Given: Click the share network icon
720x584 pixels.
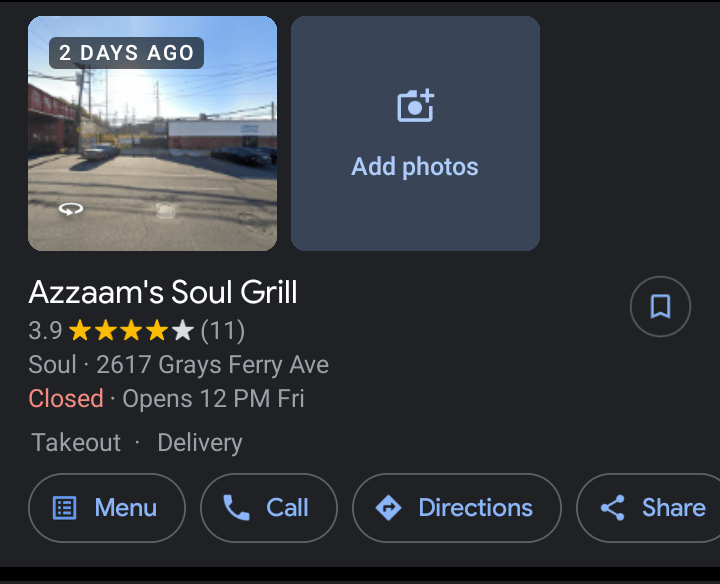Looking at the screenshot, I should [612, 508].
